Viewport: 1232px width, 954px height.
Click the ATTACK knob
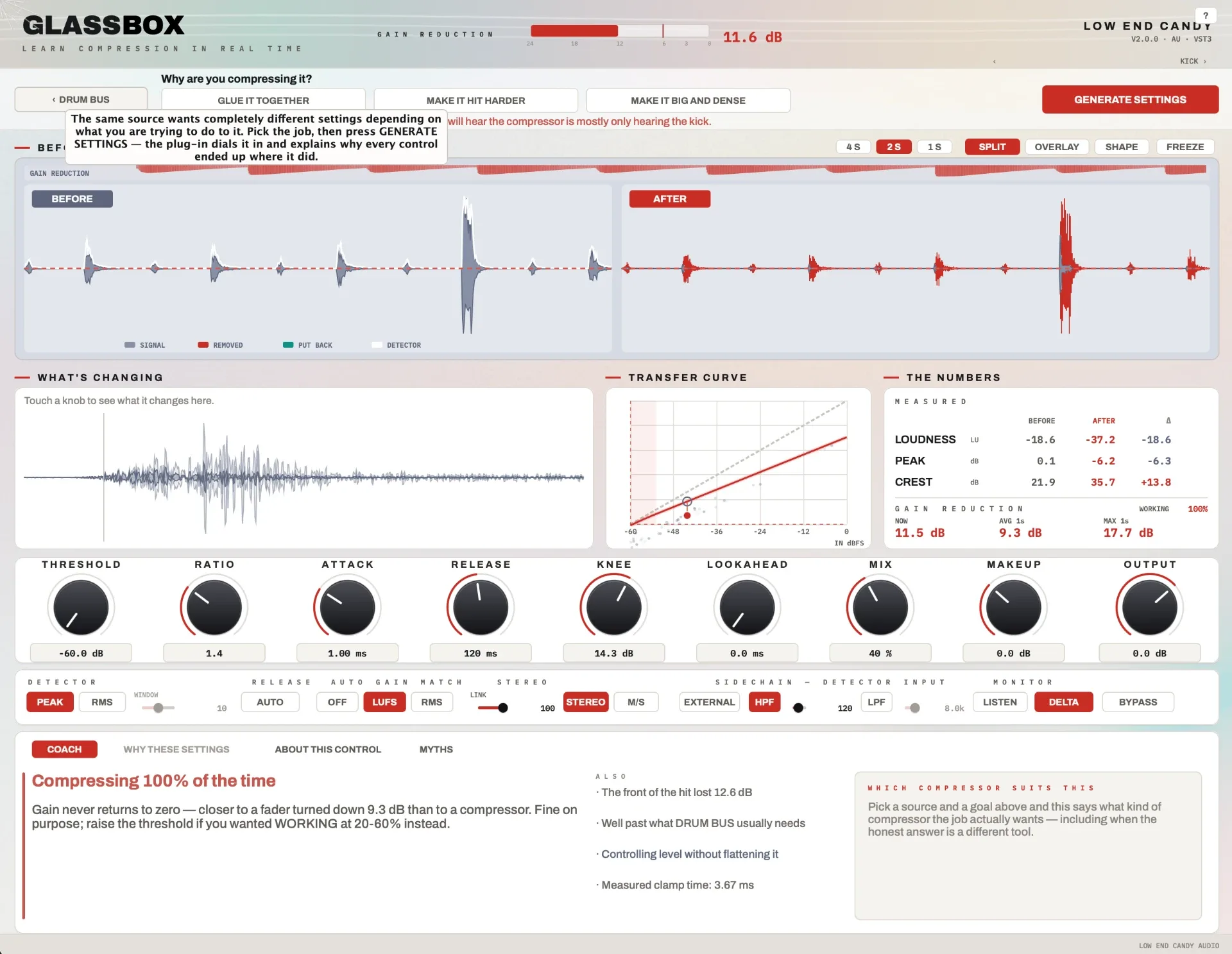(347, 607)
